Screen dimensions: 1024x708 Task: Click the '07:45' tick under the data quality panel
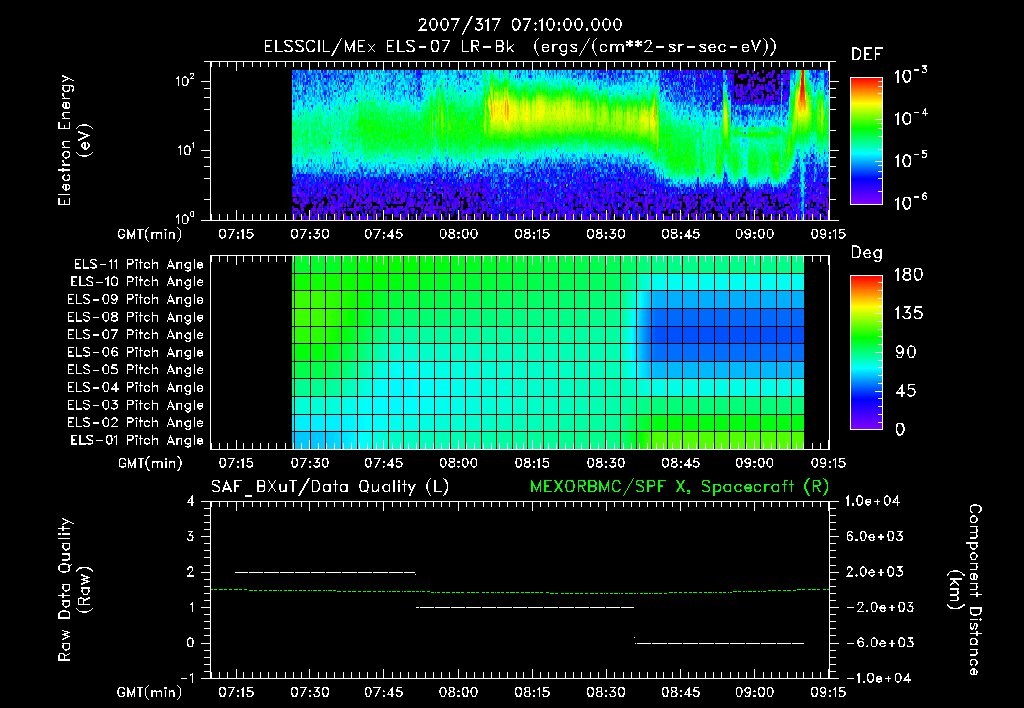coord(383,692)
